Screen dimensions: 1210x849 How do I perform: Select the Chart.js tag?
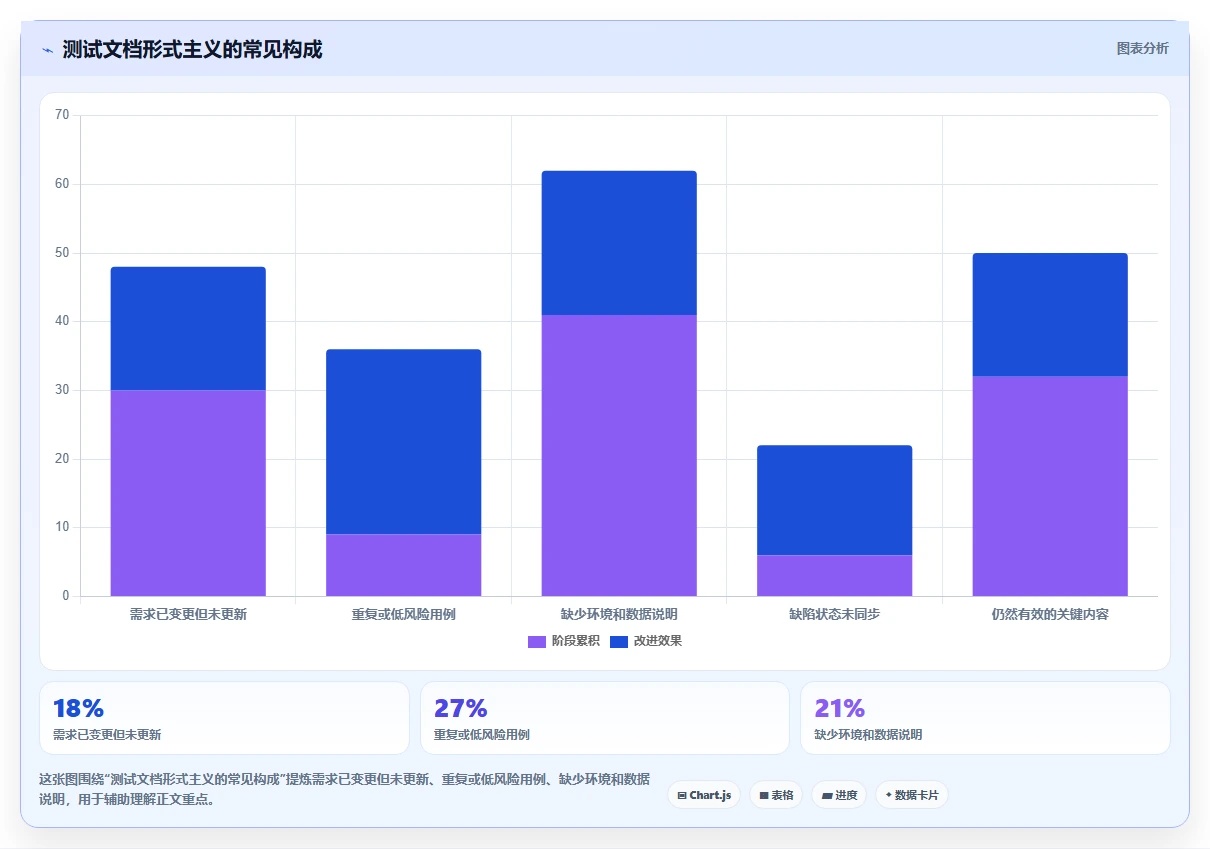pyautogui.click(x=704, y=795)
